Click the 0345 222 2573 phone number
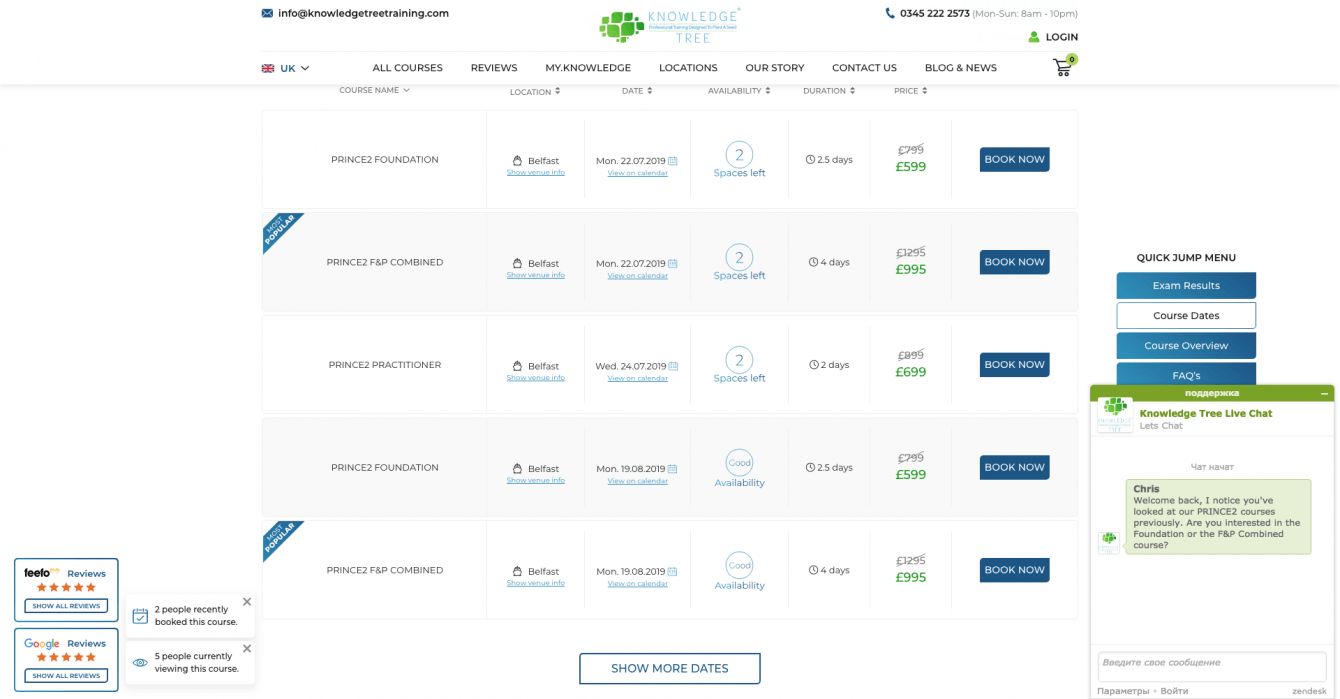 pos(935,13)
